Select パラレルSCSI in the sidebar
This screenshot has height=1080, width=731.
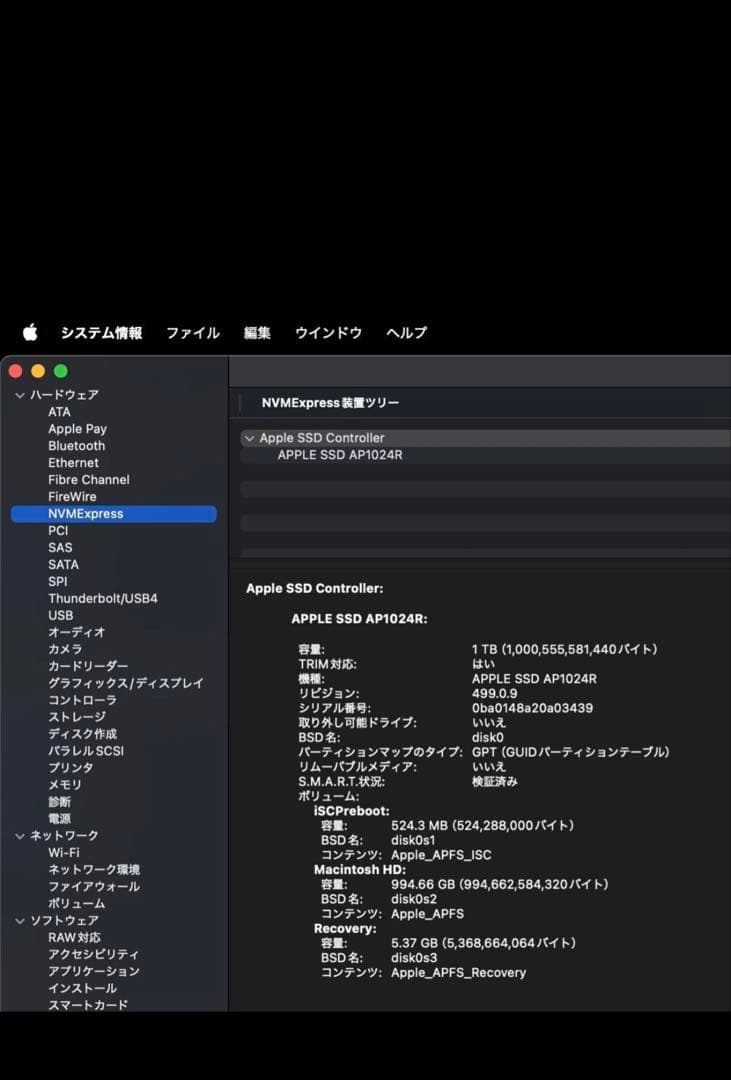[x=86, y=751]
